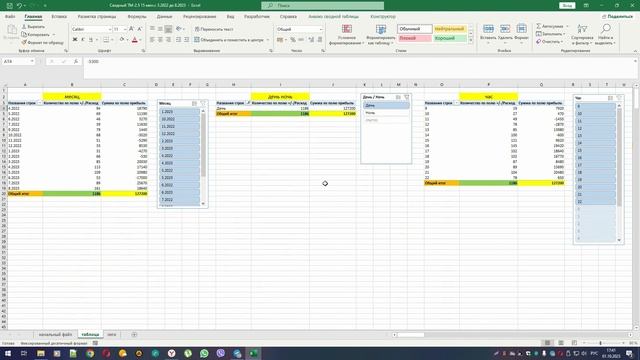This screenshot has width=640, height=360.
Task: Click the Cut (Вырезать) scissors icon
Action: pyautogui.click(x=24, y=27)
